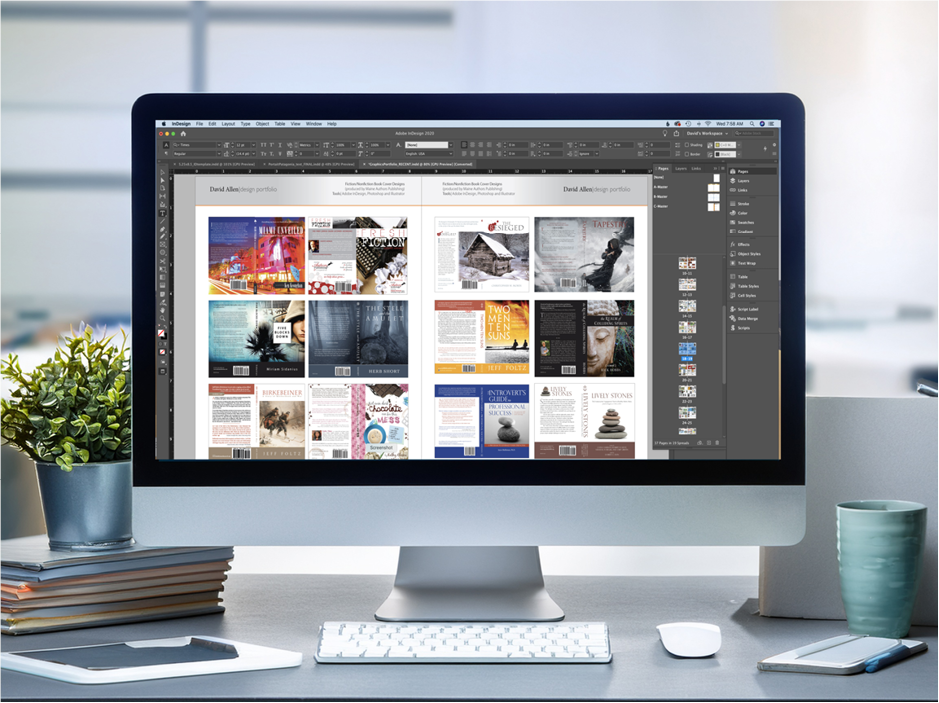Select the 20-21 spread thumbnail
939x703 pixels.
point(687,370)
